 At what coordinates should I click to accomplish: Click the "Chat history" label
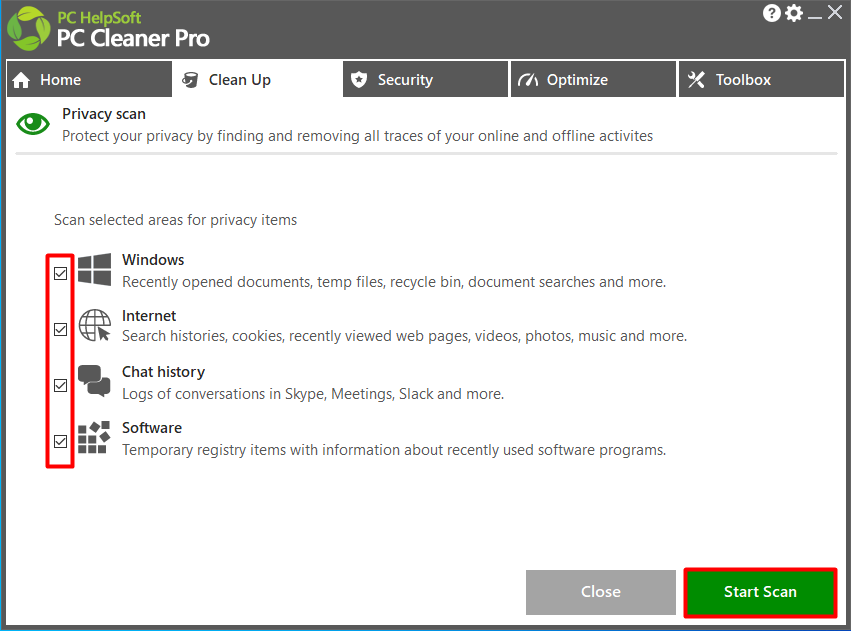[x=163, y=372]
